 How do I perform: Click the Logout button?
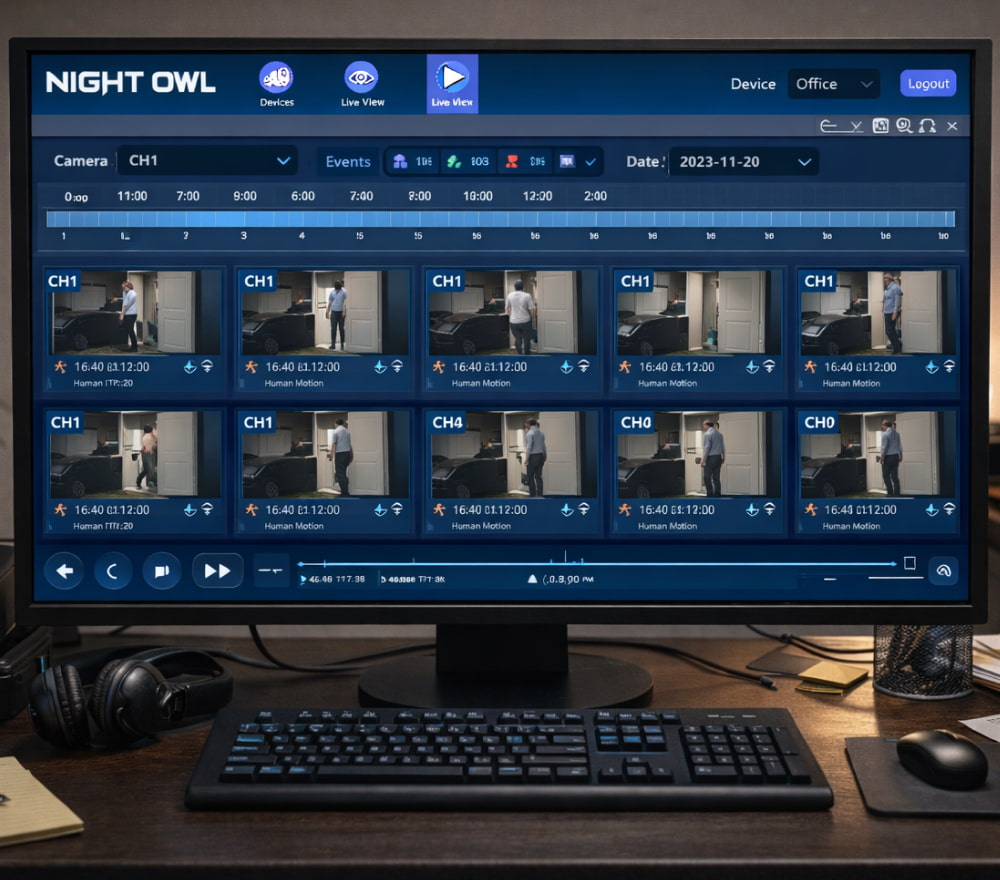[928, 83]
